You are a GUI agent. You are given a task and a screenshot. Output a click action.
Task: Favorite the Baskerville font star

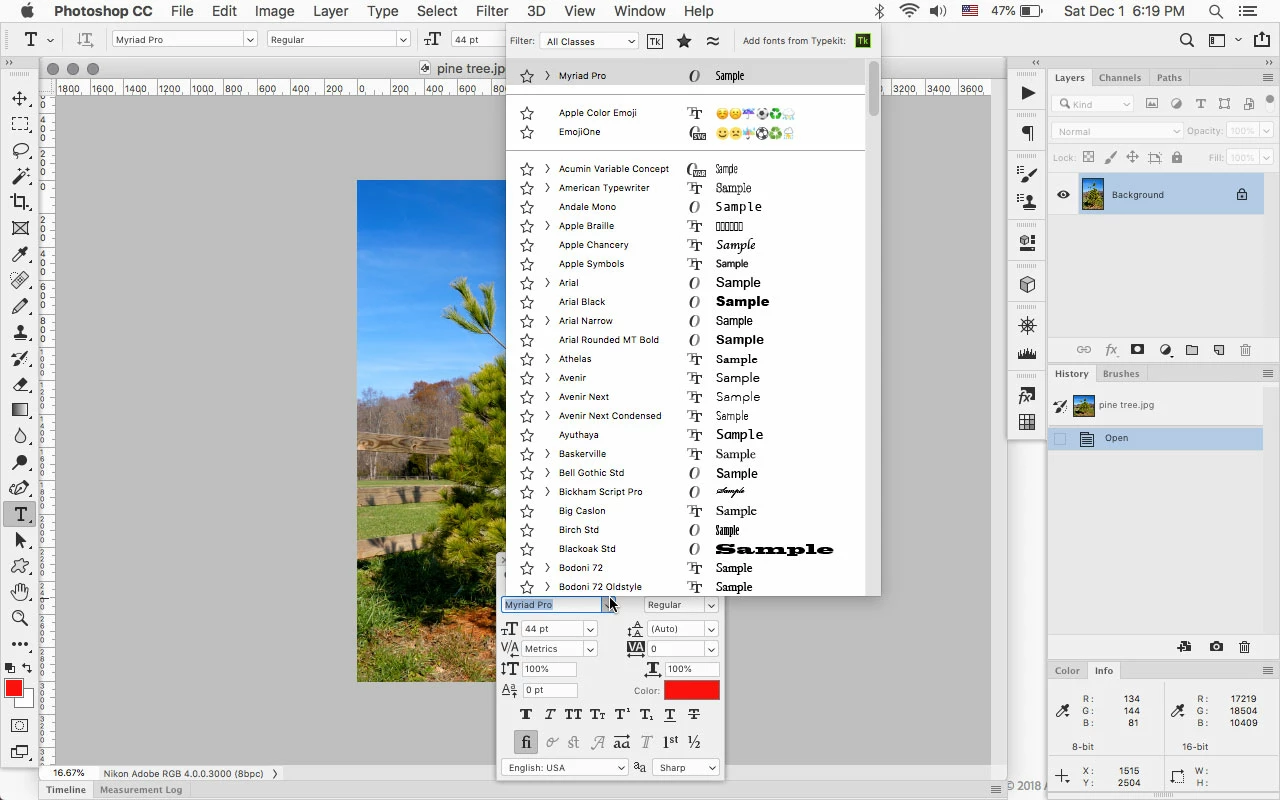527,454
